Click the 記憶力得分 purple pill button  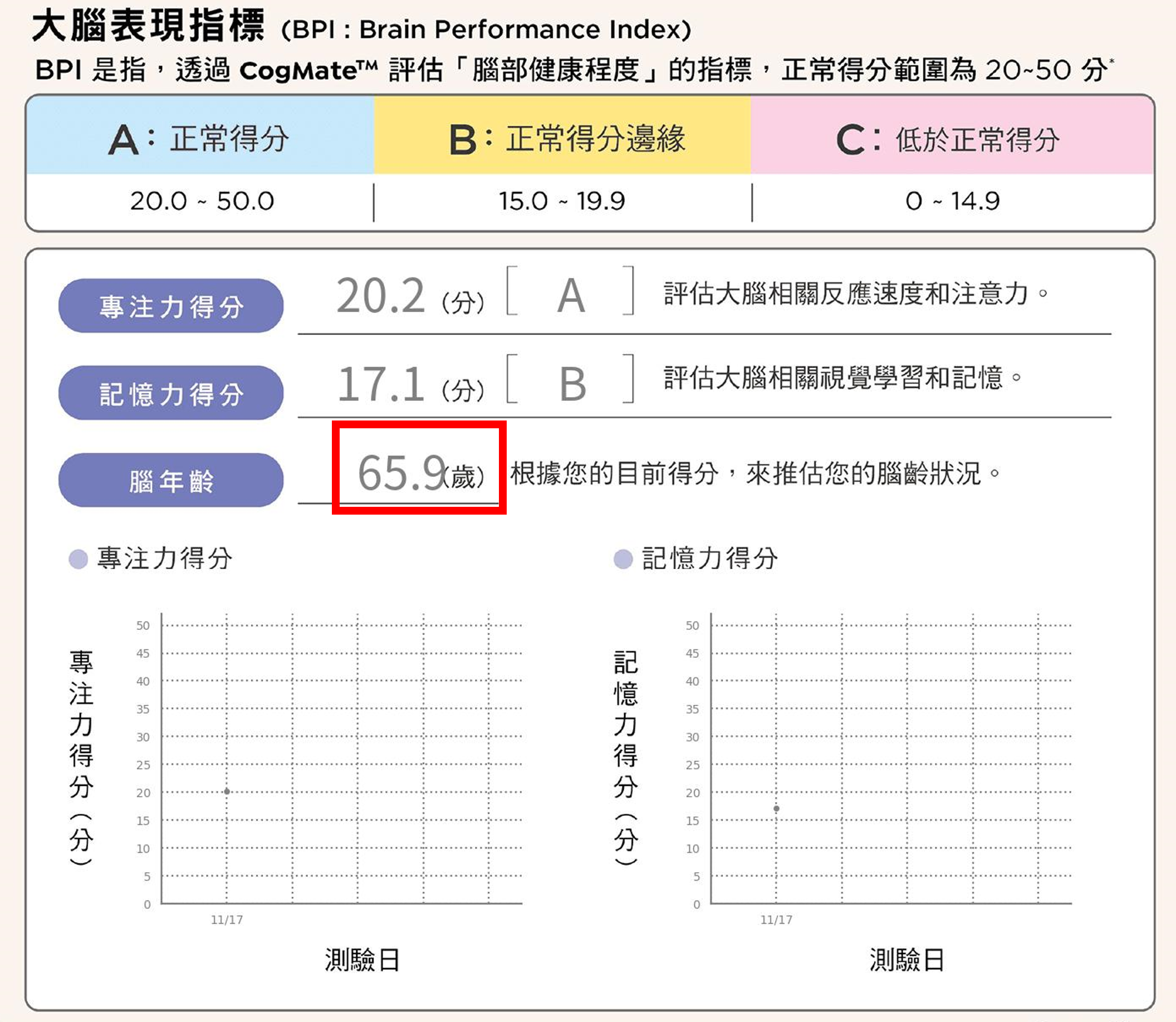tap(170, 393)
